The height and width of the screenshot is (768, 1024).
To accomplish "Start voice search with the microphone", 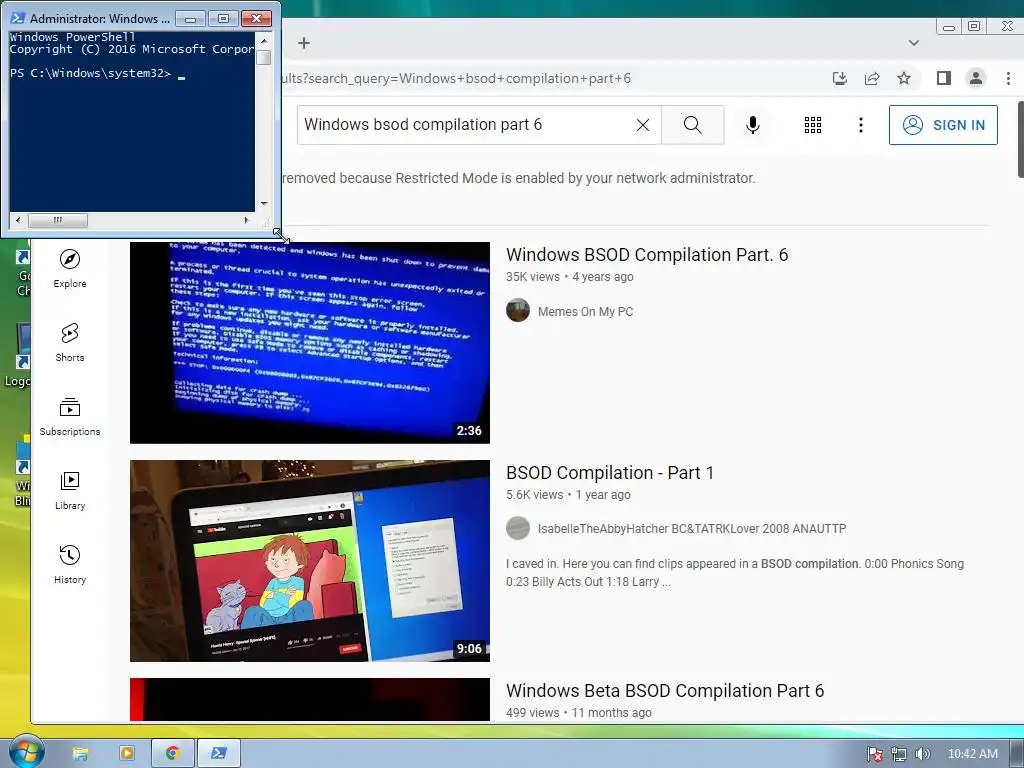I will (752, 125).
